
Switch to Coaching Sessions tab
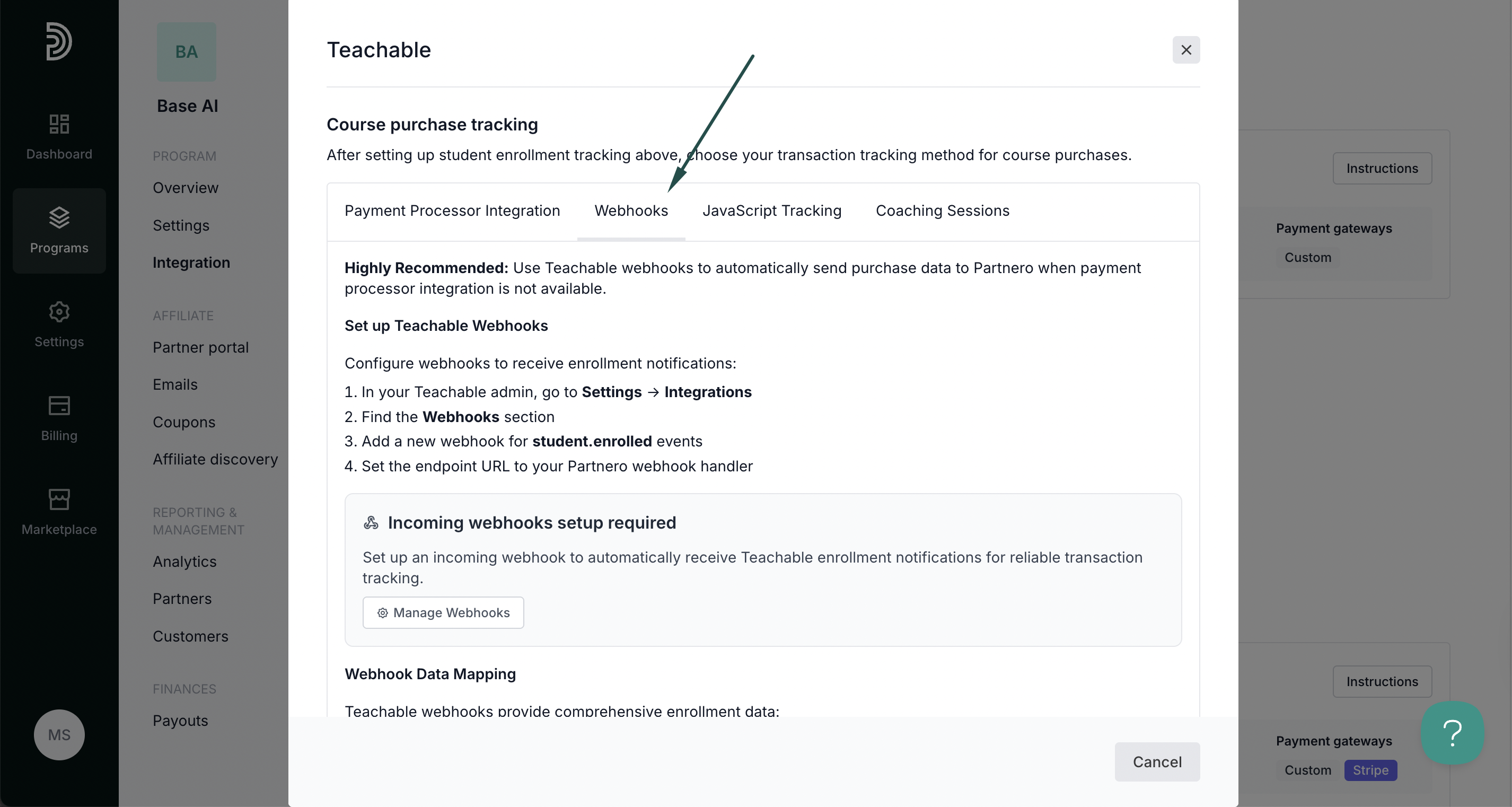click(x=943, y=210)
